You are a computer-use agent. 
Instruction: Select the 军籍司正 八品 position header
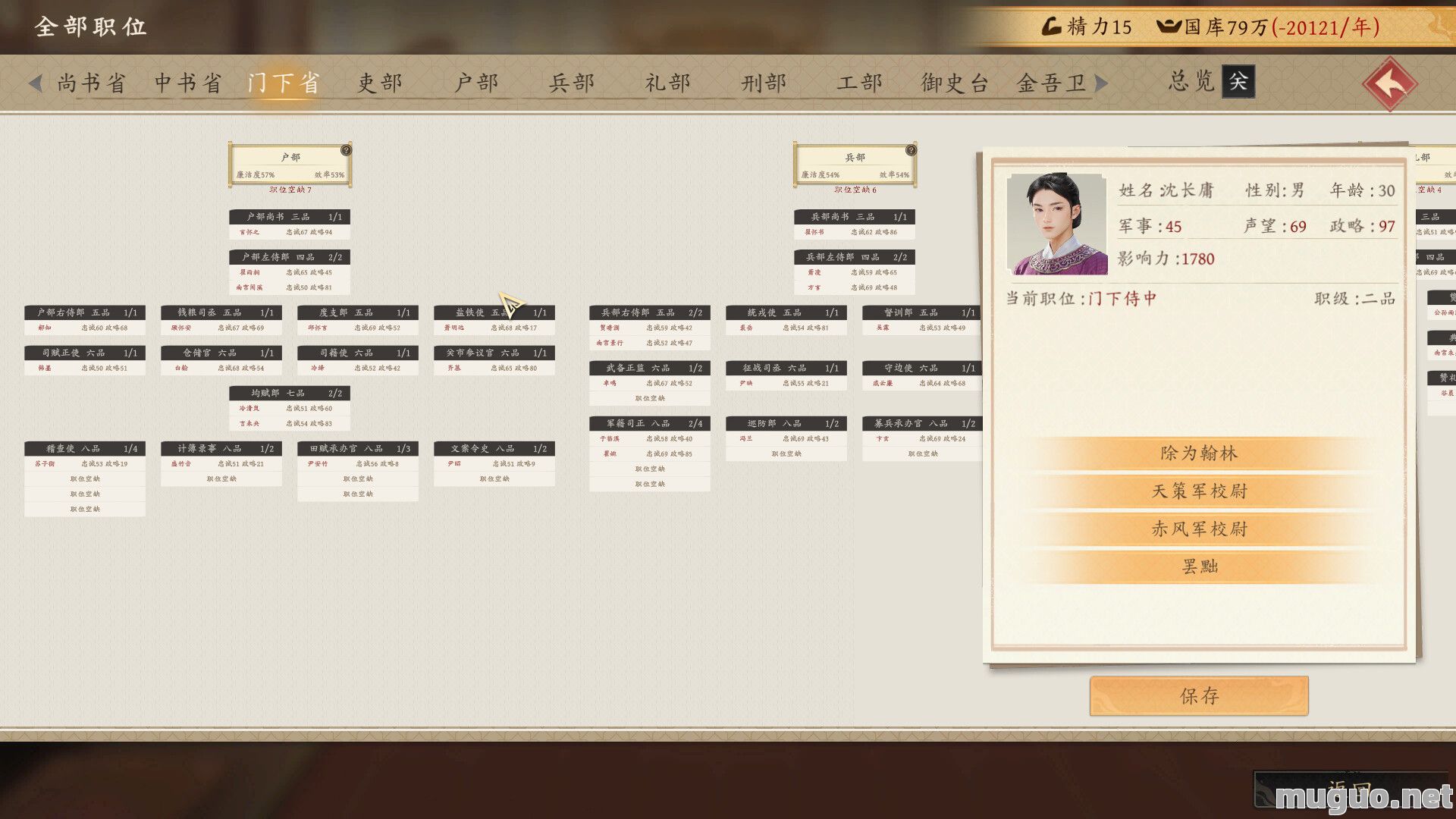click(x=650, y=423)
